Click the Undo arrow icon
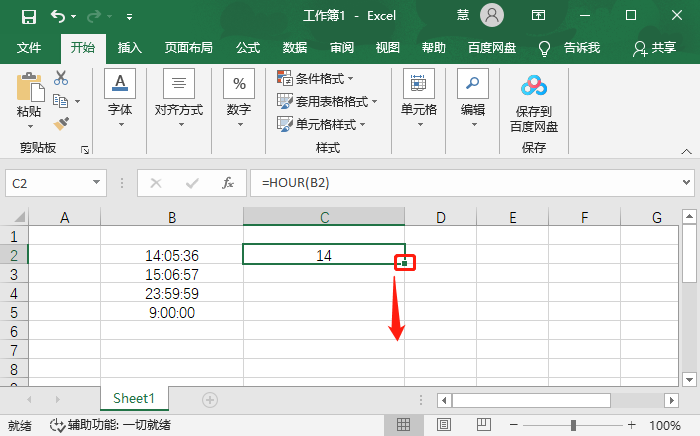Screen dimensions: 700x436 tap(58, 16)
